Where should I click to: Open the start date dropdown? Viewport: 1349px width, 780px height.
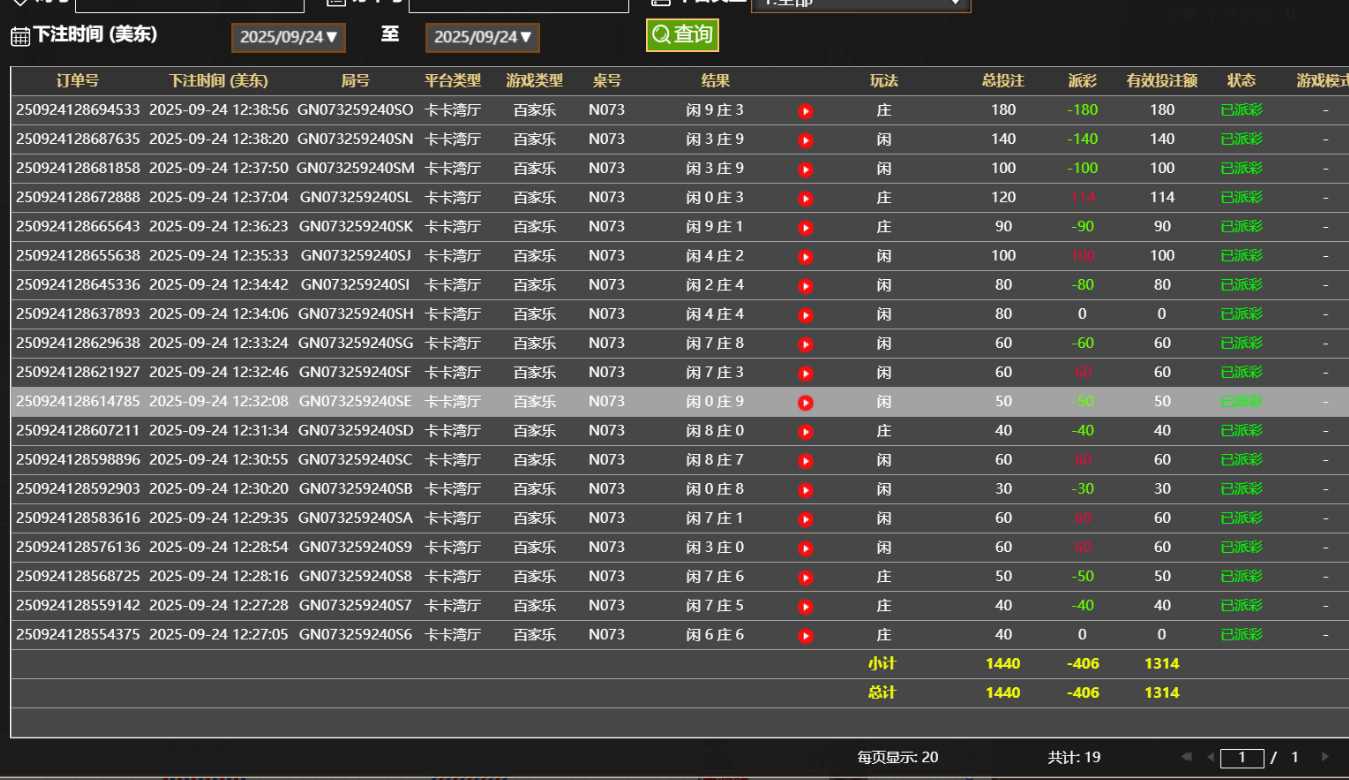coord(288,37)
